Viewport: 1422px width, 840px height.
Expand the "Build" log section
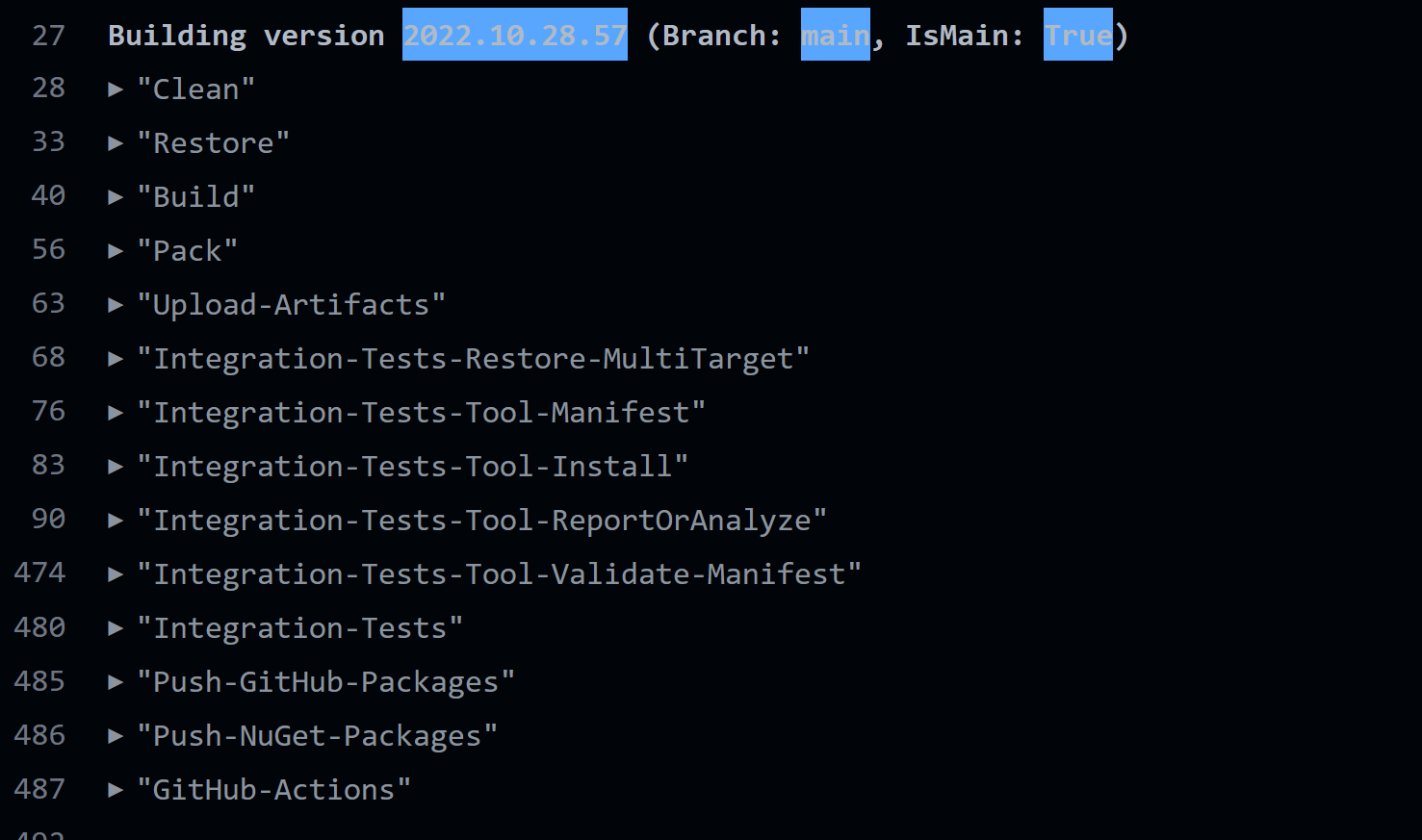(116, 197)
